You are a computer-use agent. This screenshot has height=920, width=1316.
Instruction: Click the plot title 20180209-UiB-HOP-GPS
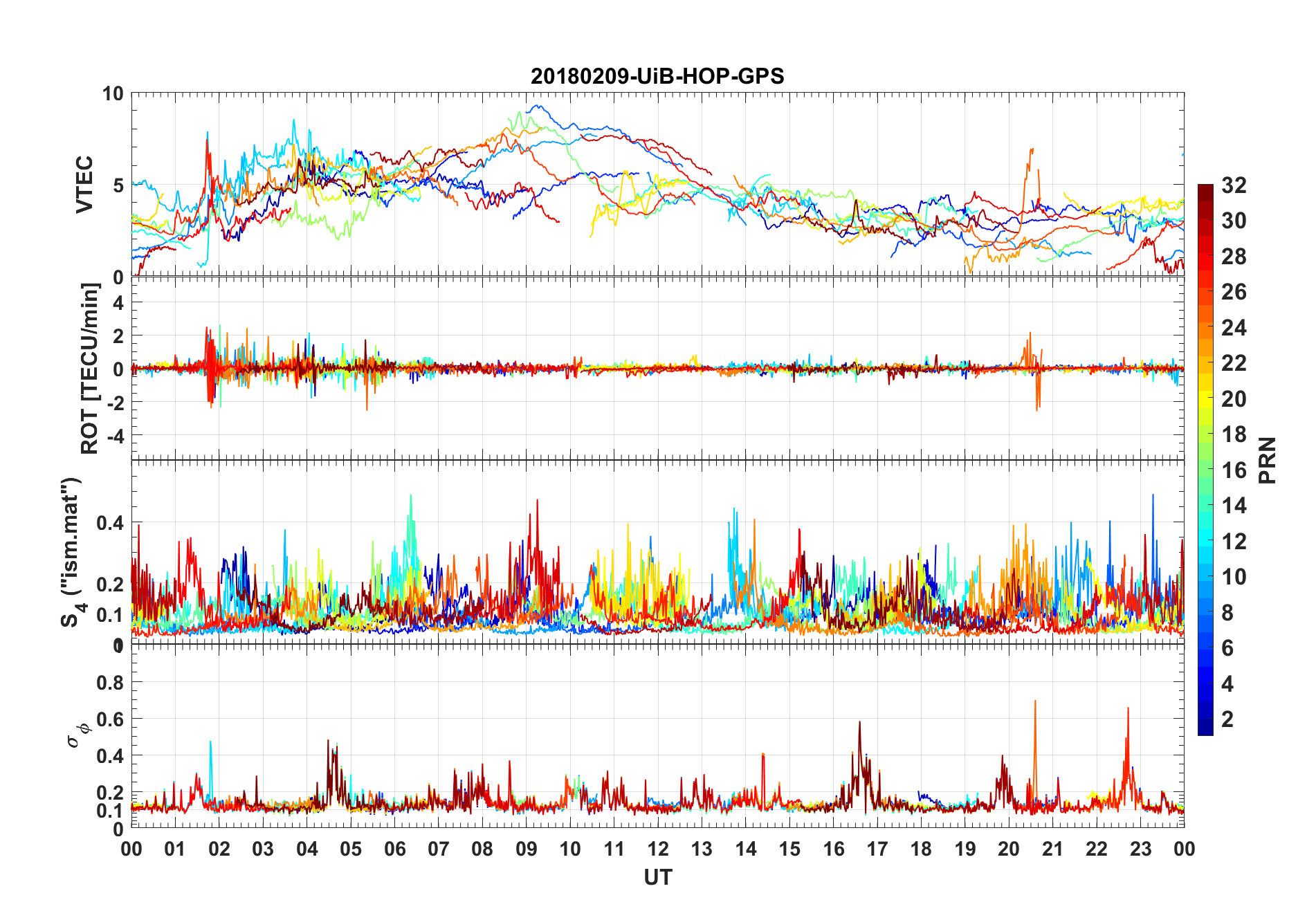pos(657,76)
